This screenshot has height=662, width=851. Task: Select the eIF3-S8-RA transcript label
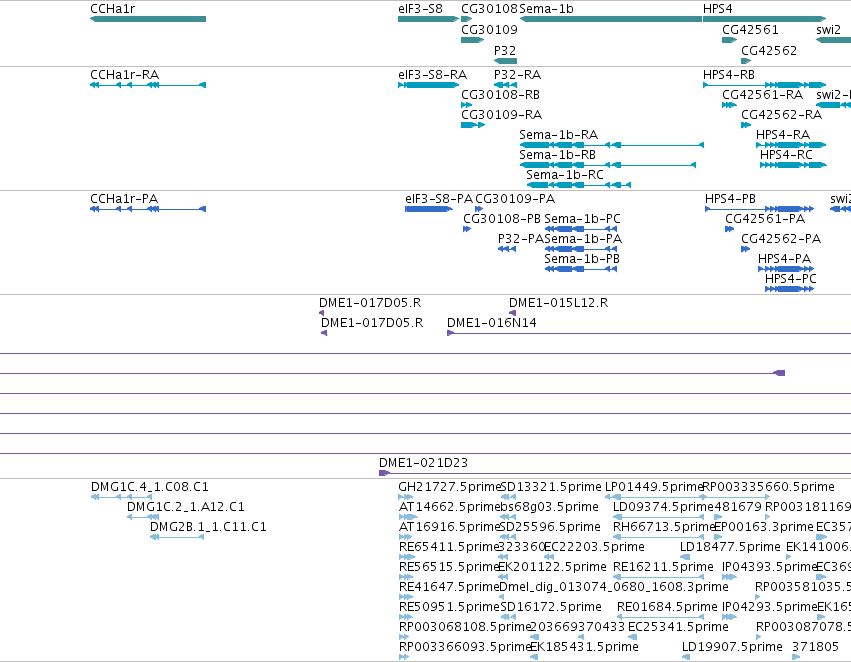click(x=432, y=74)
